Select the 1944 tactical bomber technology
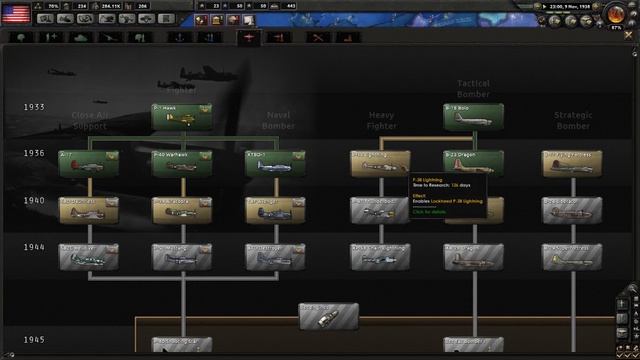 click(x=473, y=257)
